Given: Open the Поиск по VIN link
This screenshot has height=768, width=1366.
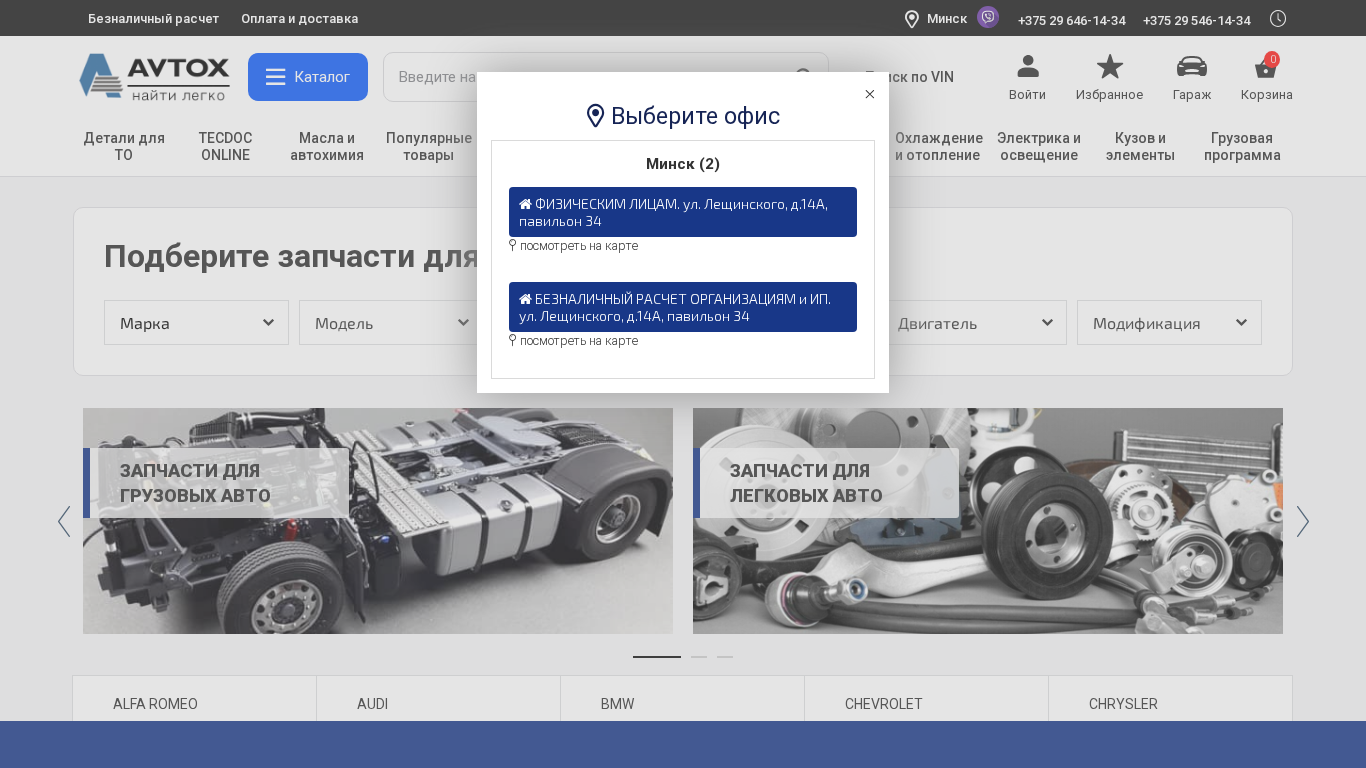Looking at the screenshot, I should click(910, 77).
